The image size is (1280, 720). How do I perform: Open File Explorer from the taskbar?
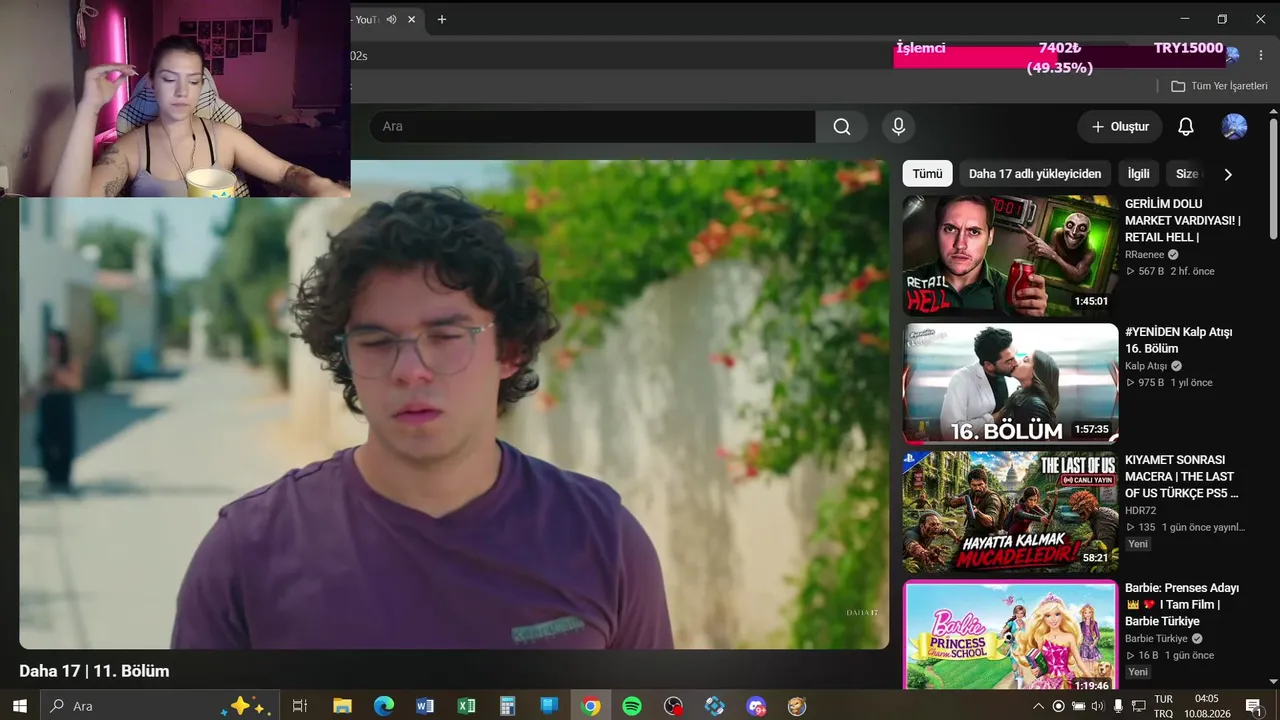coord(342,706)
